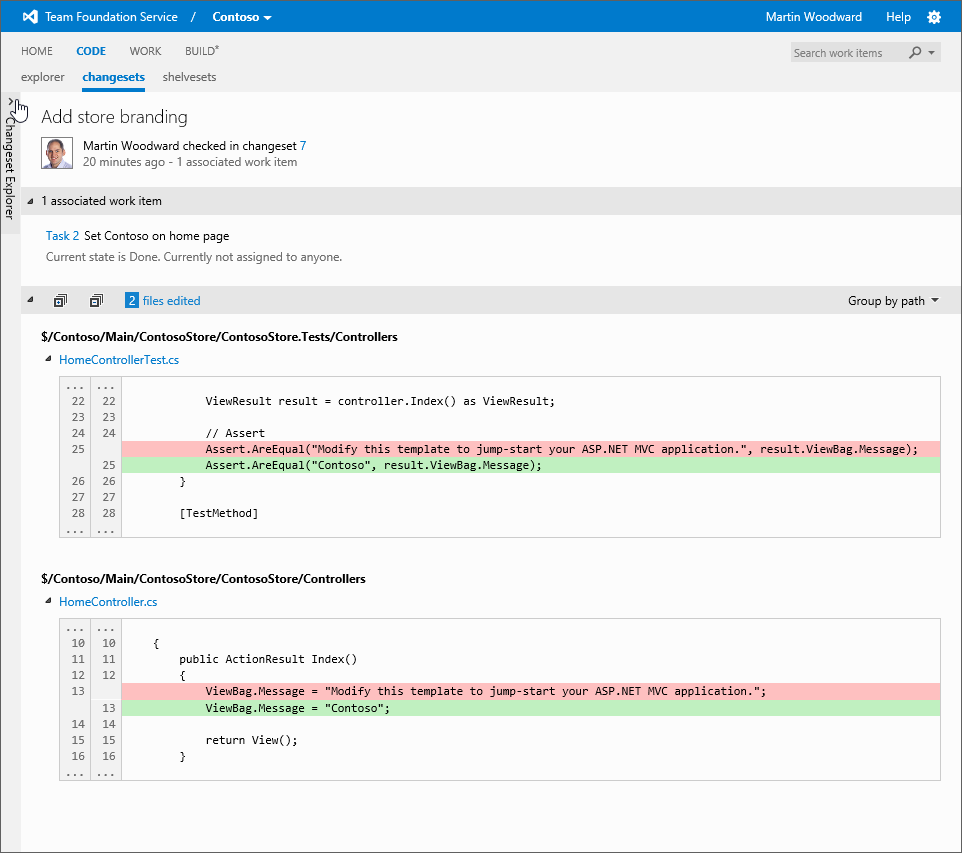This screenshot has width=962, height=853.
Task: Switch to the WORK tab
Action: pyautogui.click(x=145, y=51)
